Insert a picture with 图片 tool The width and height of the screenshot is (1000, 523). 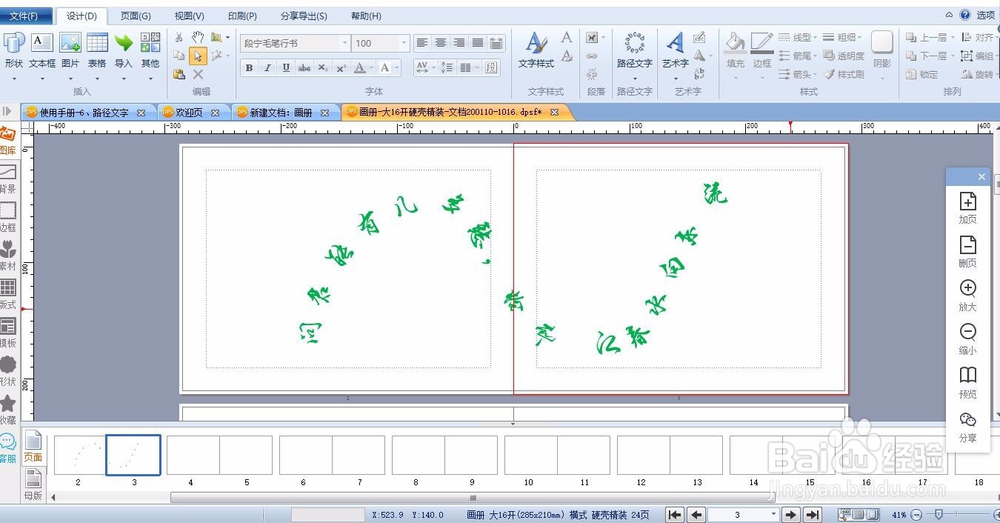pos(70,50)
